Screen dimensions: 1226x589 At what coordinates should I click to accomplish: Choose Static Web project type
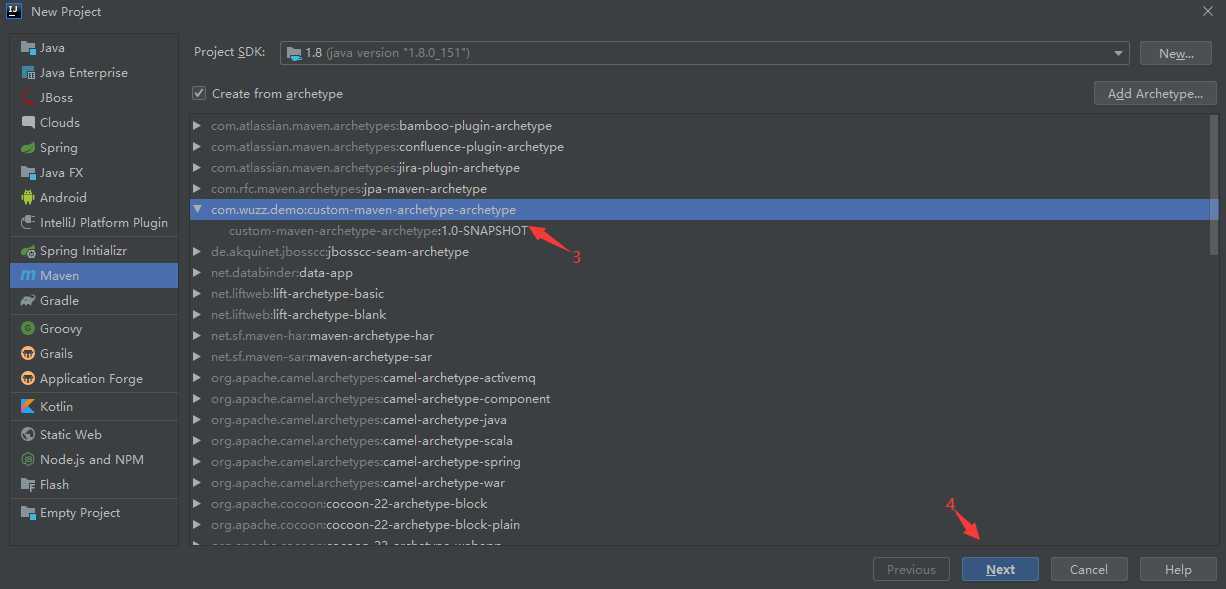94,435
